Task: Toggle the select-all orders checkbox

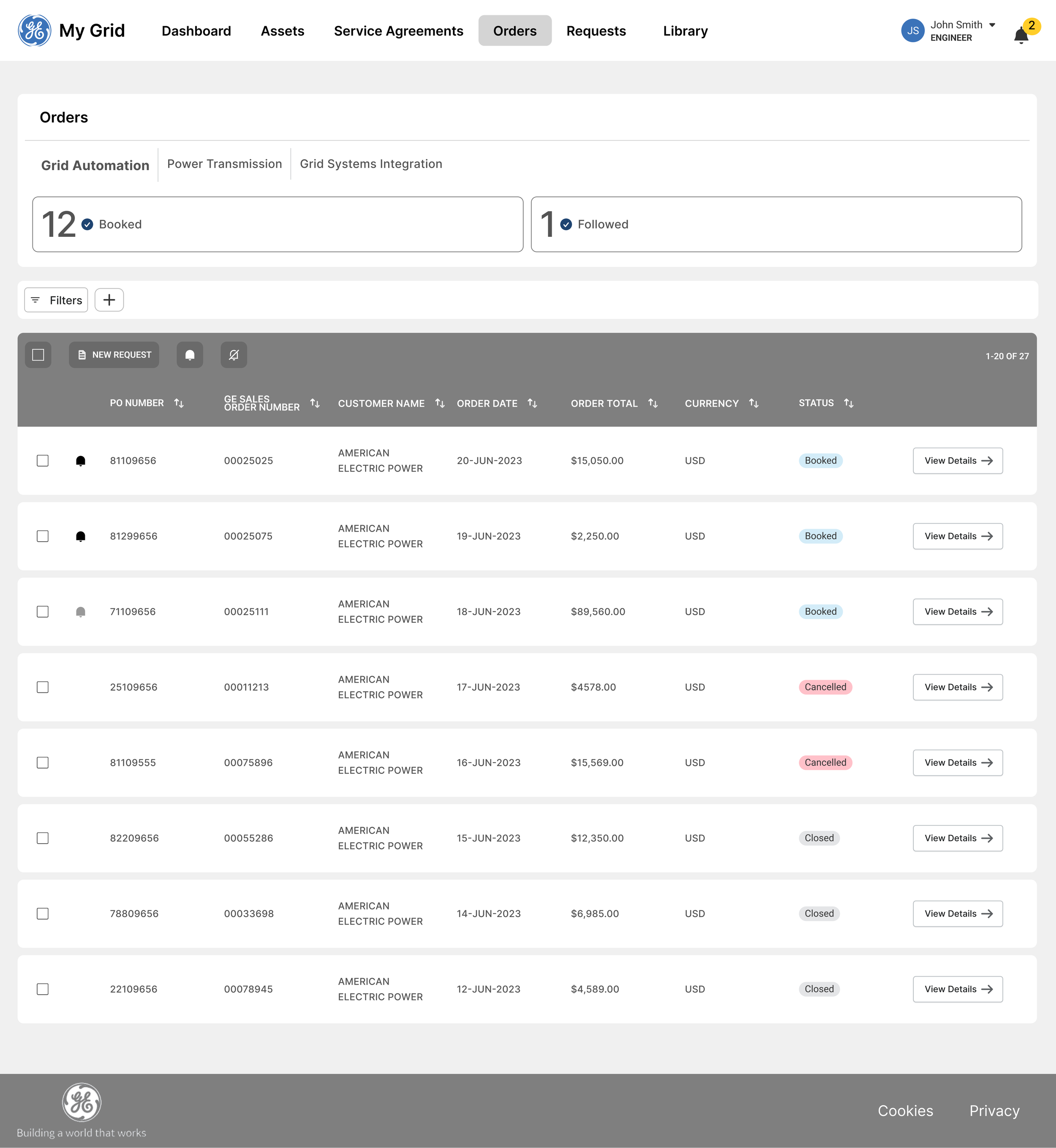Action: 38,355
